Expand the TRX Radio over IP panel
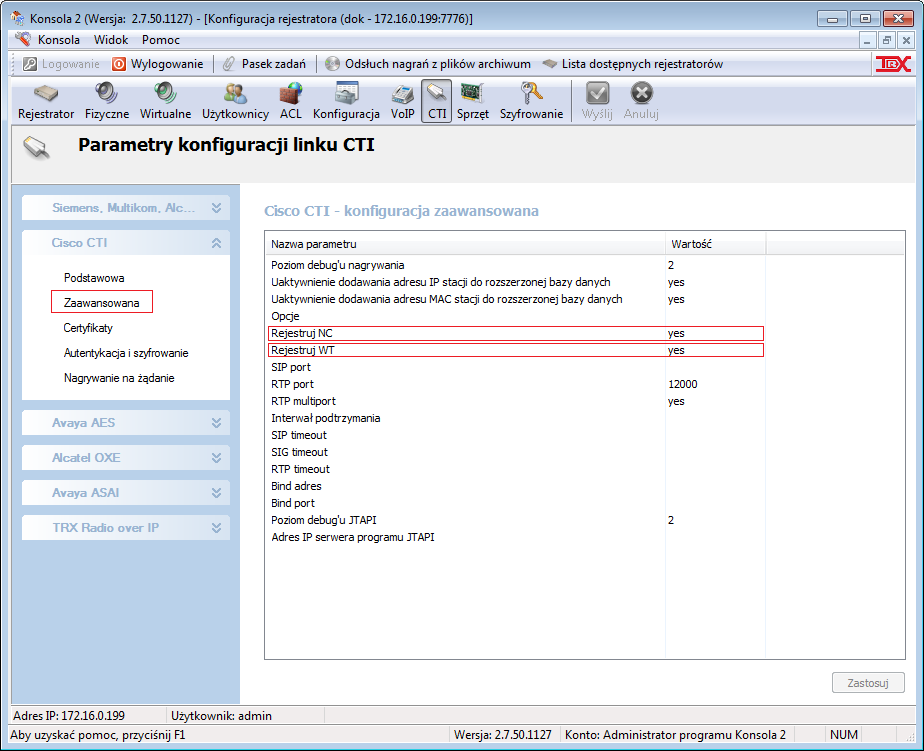Image resolution: width=924 pixels, height=751 pixels. (126, 528)
